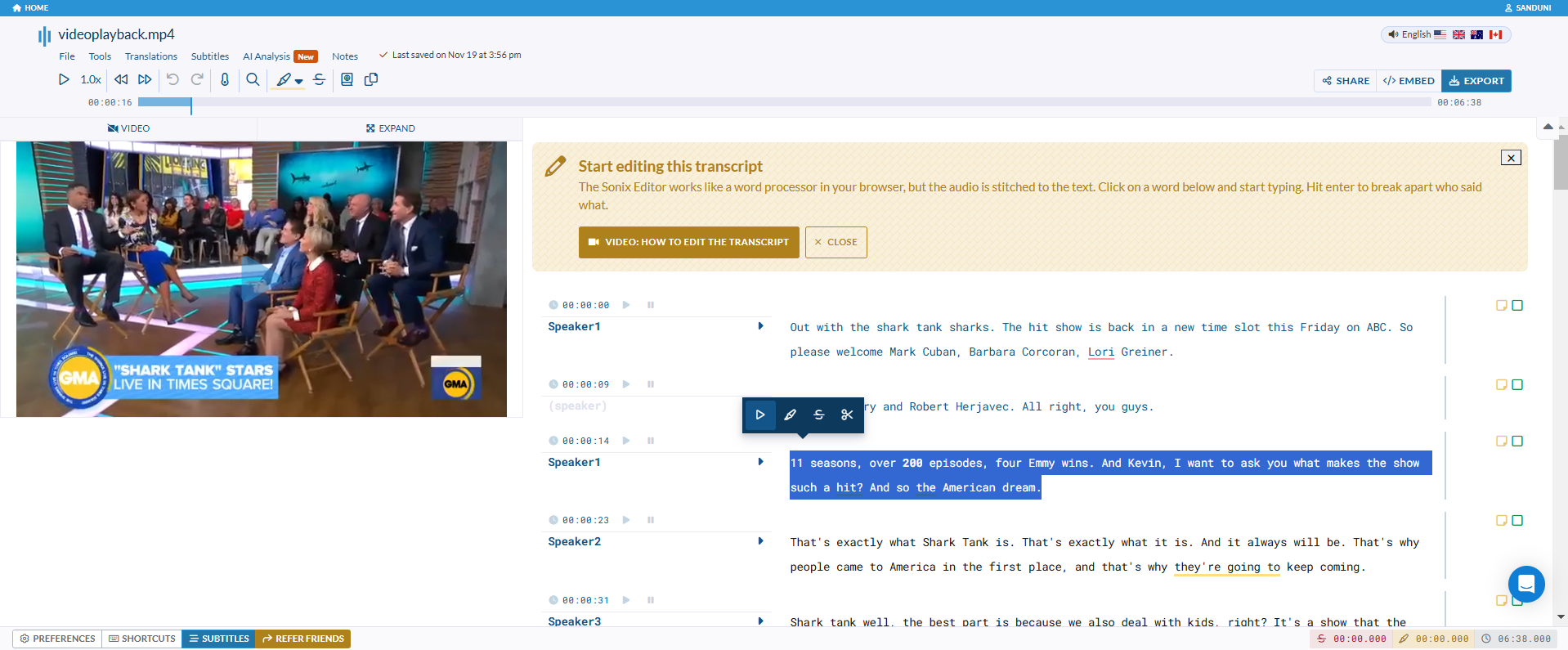Cut selection with scissors icon

[x=847, y=415]
